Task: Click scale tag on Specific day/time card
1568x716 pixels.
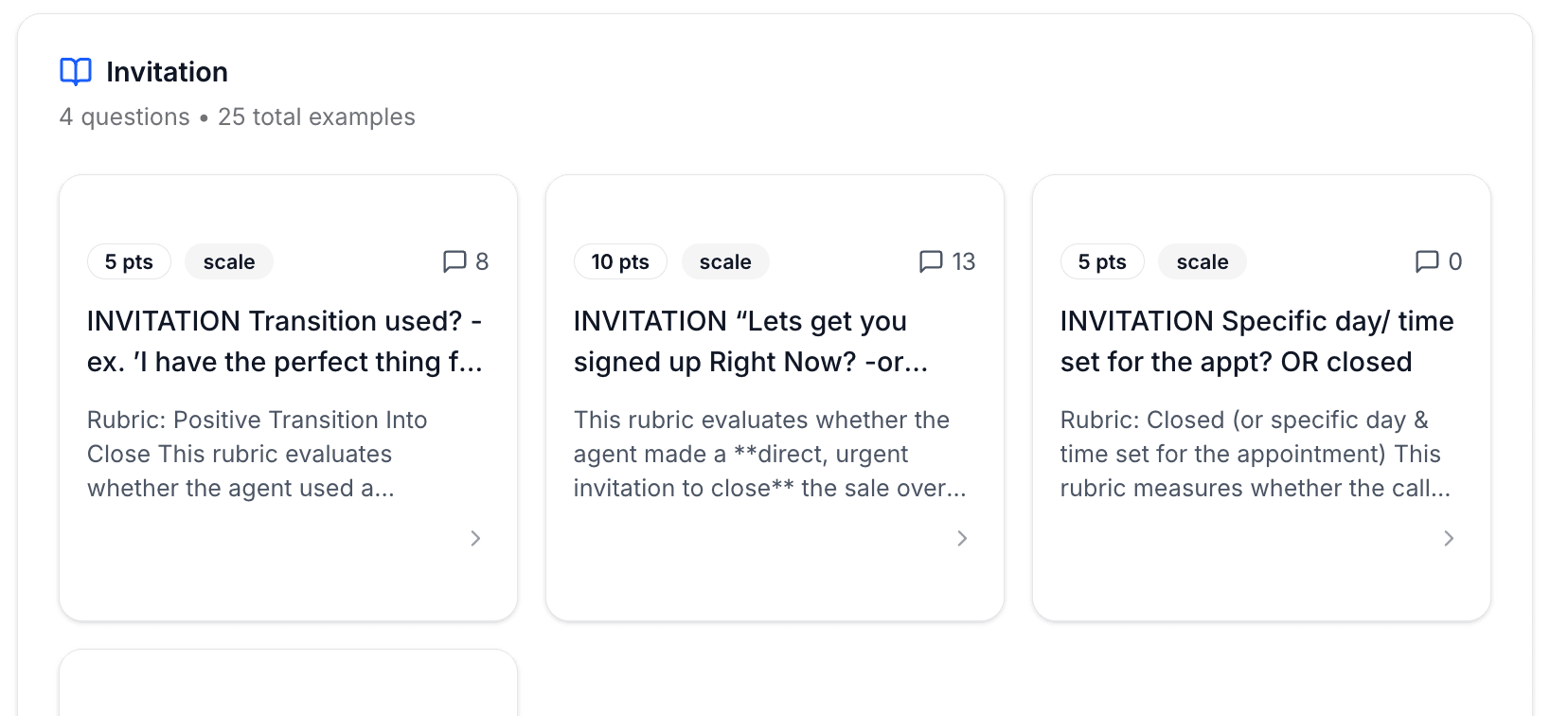Action: tap(1203, 261)
